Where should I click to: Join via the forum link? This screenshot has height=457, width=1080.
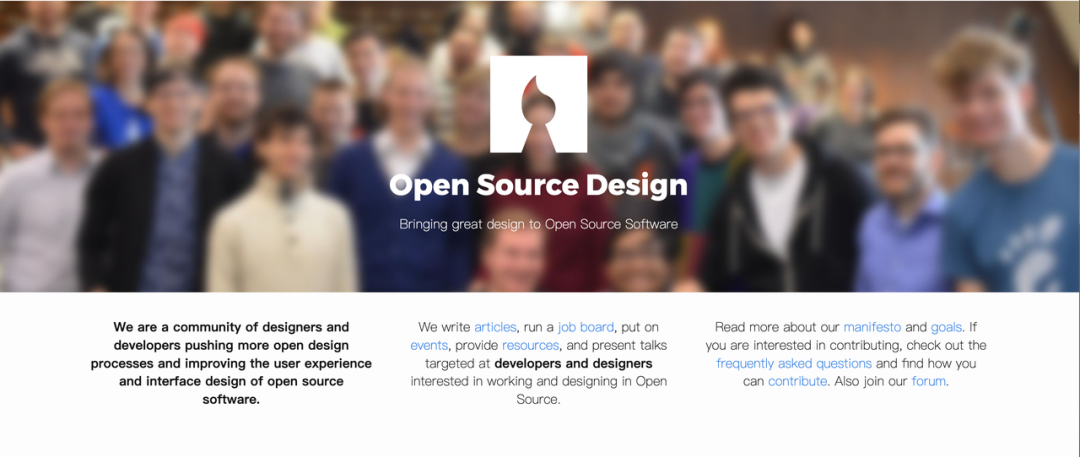click(928, 380)
